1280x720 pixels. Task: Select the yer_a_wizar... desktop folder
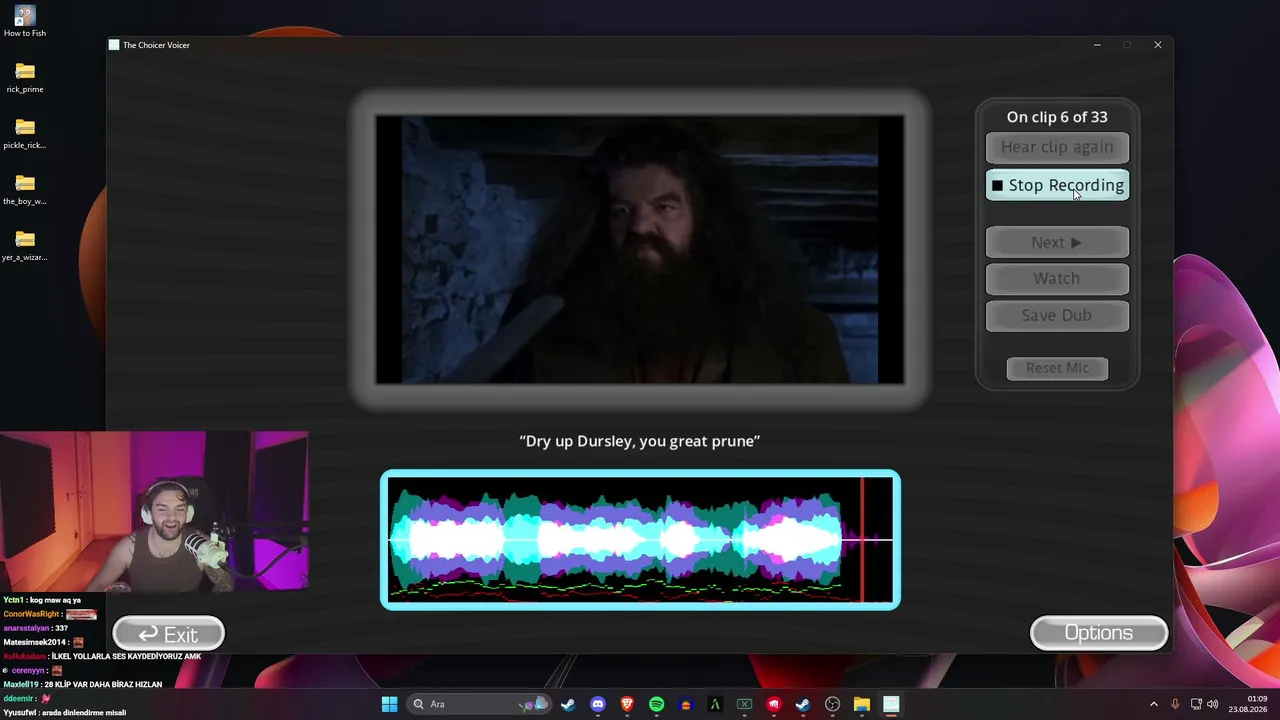25,245
